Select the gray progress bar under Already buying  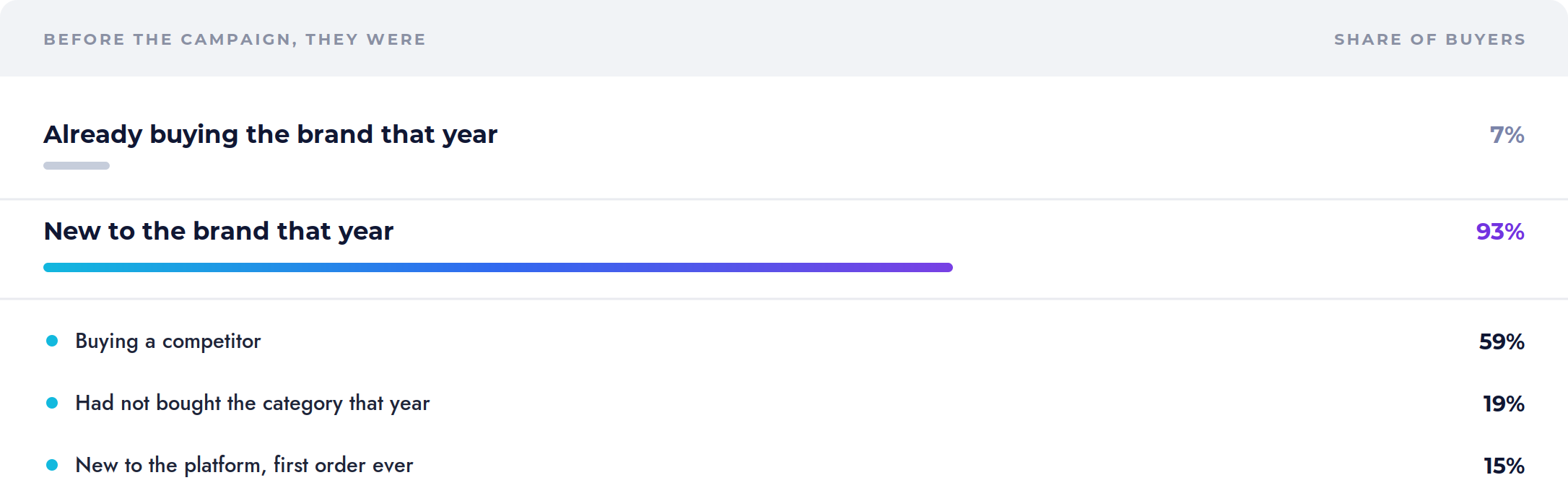tap(77, 165)
